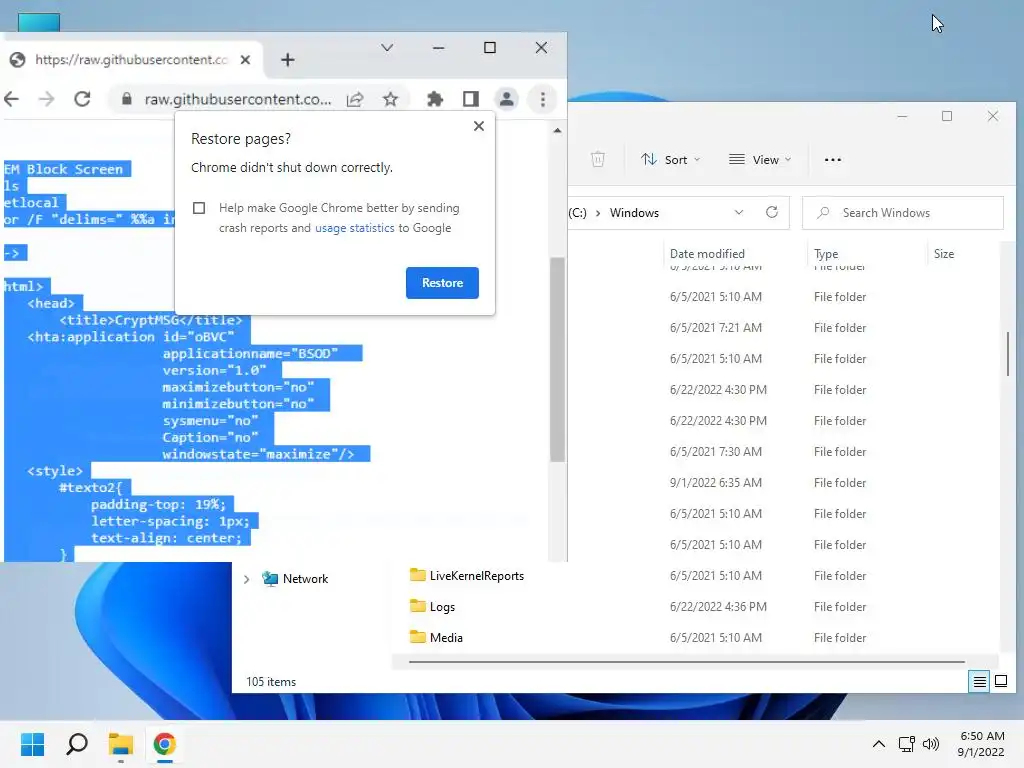Select Windows in the address breadcrumb
The width and height of the screenshot is (1024, 768).
pyautogui.click(x=634, y=213)
